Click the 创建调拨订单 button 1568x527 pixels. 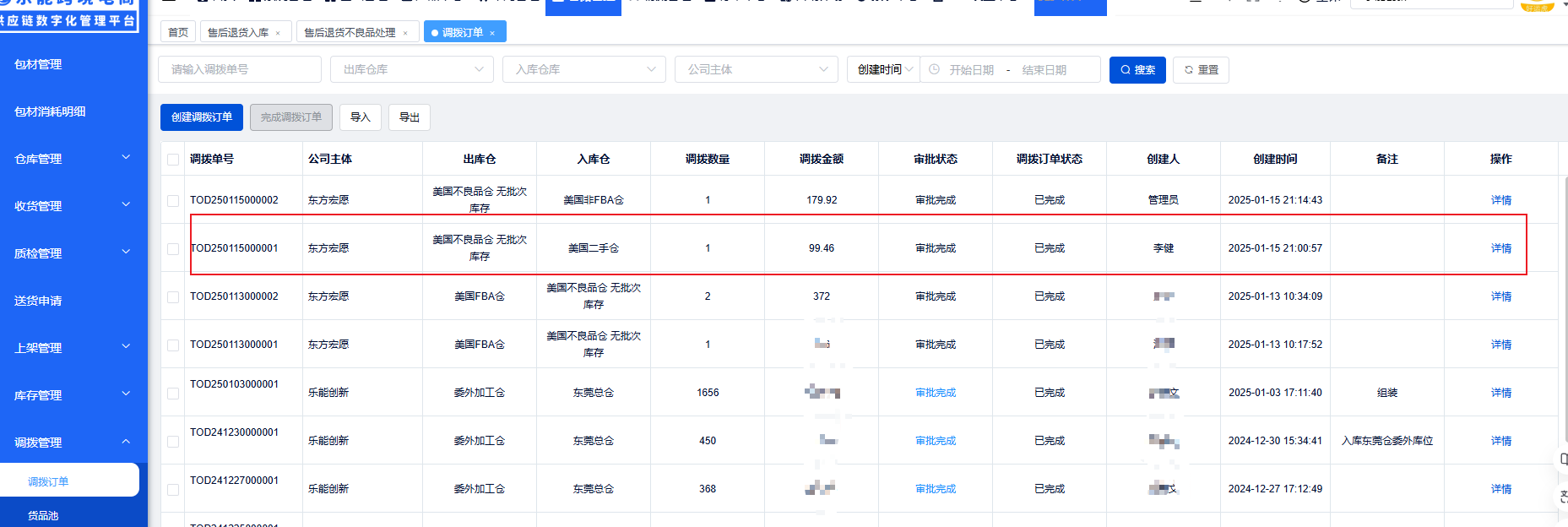coord(202,117)
